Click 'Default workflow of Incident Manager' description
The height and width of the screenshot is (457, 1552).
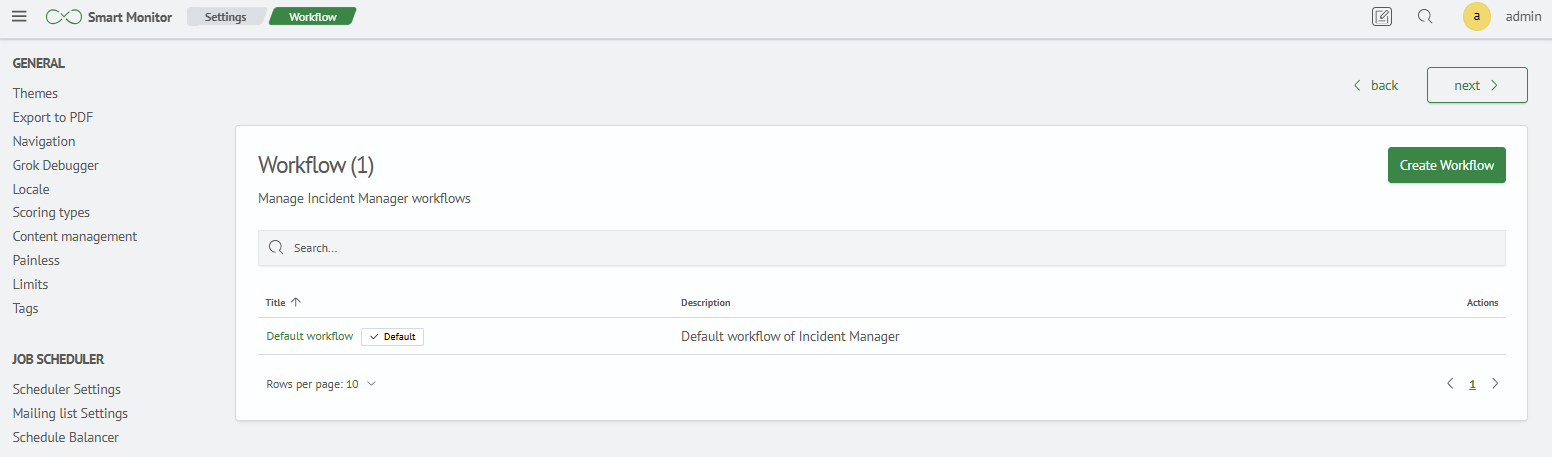[790, 337]
